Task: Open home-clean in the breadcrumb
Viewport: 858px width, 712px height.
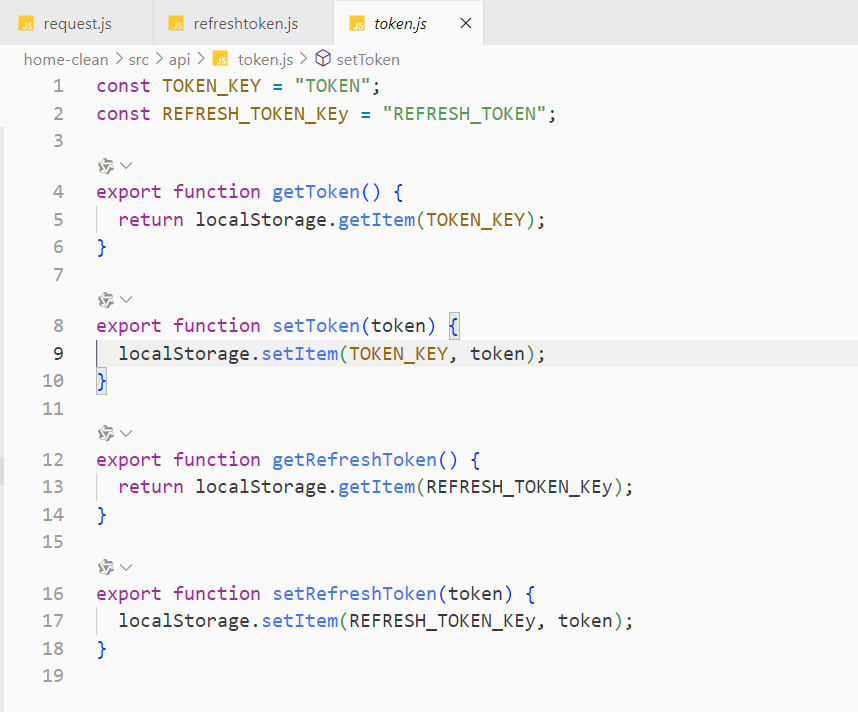Action: [66, 59]
